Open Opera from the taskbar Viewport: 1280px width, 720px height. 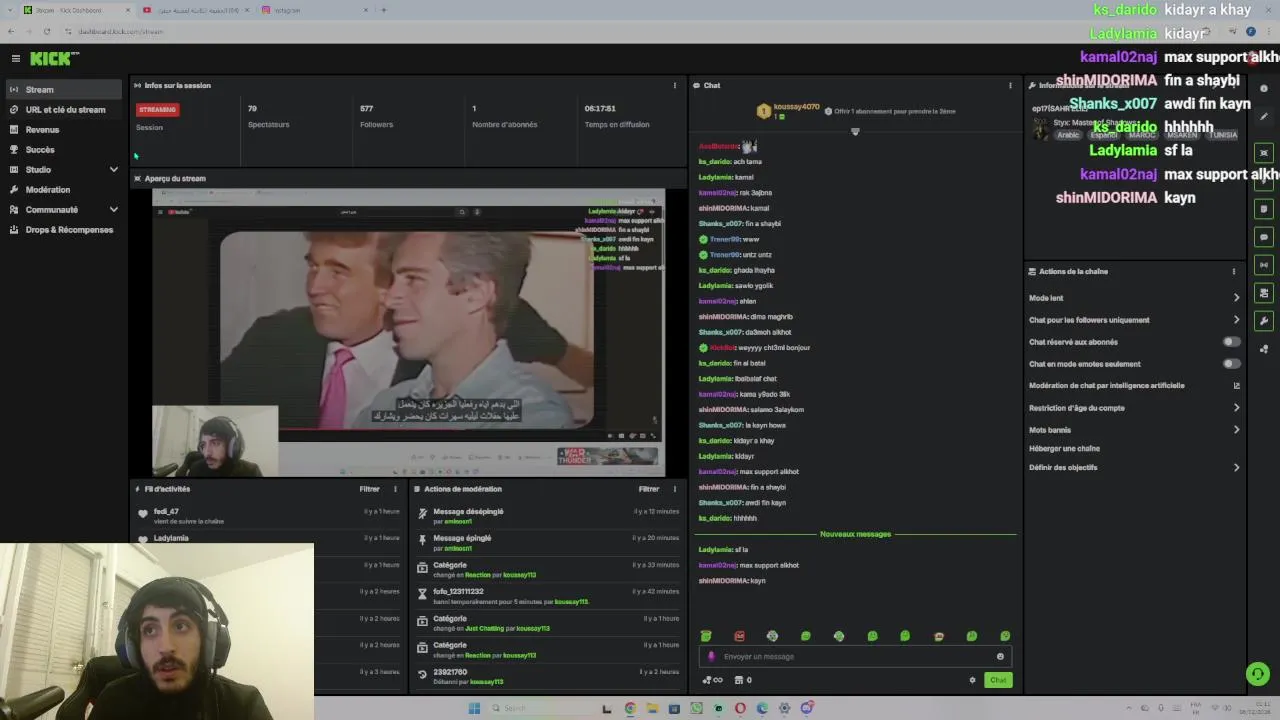point(740,709)
